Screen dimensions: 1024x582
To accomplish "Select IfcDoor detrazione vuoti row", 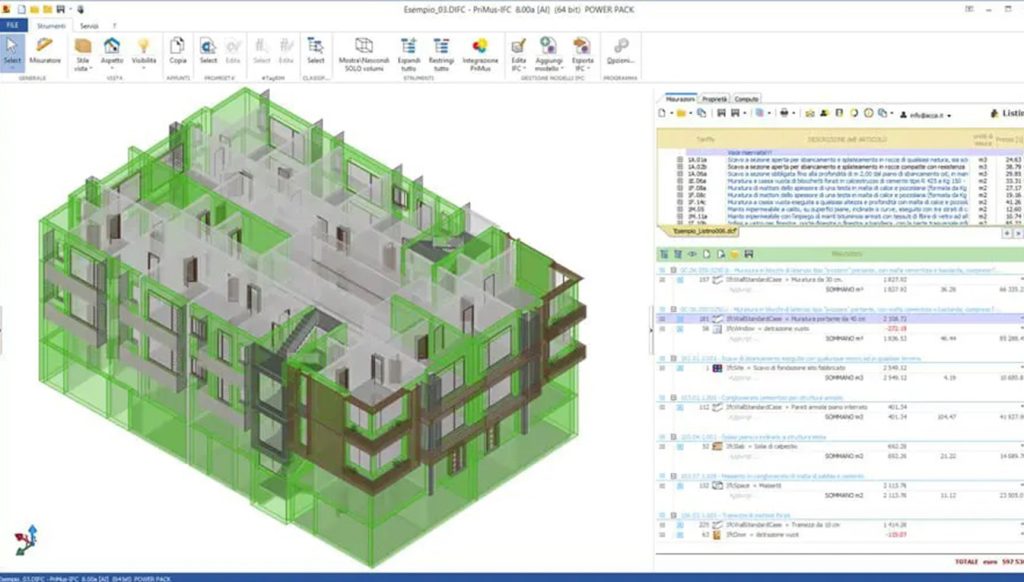I will tap(839, 534).
